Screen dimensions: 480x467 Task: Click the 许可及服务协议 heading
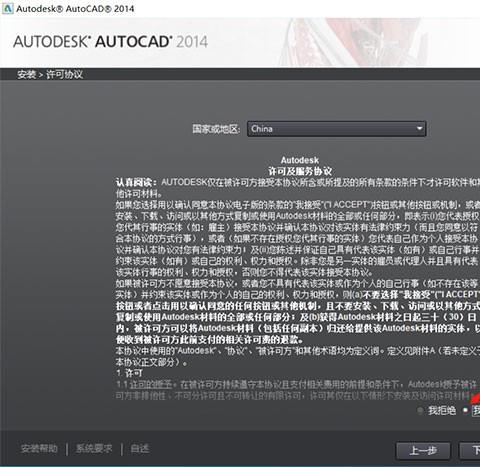coord(300,171)
